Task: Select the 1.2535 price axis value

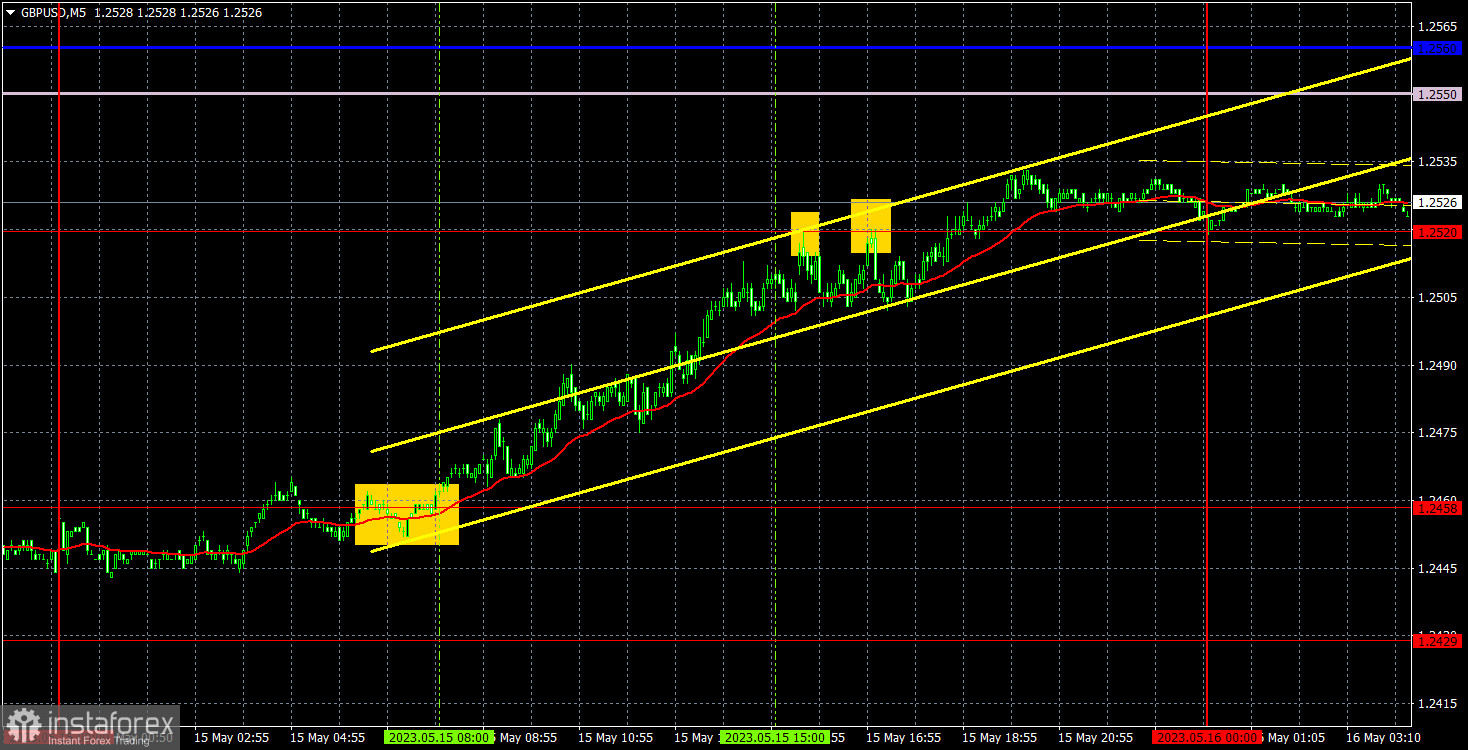Action: [x=1437, y=161]
